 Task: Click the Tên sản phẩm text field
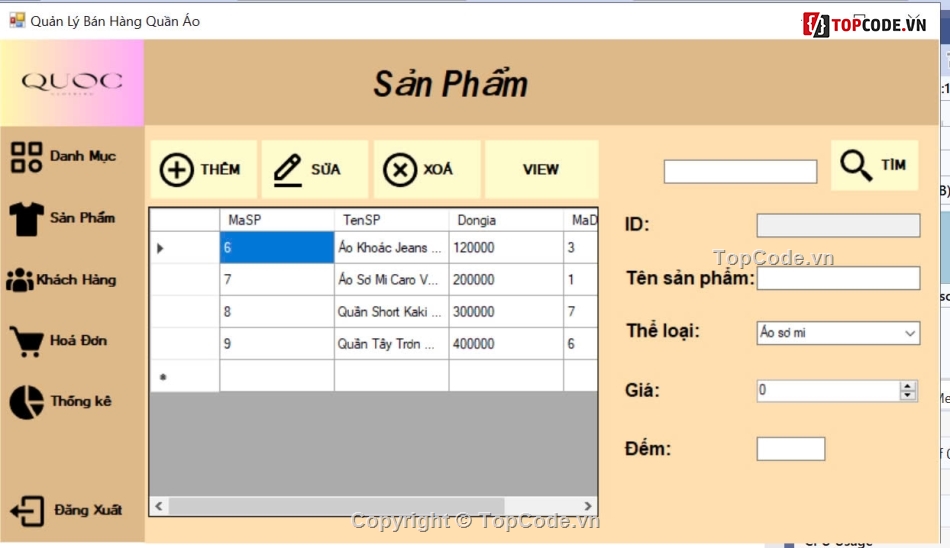coord(838,278)
